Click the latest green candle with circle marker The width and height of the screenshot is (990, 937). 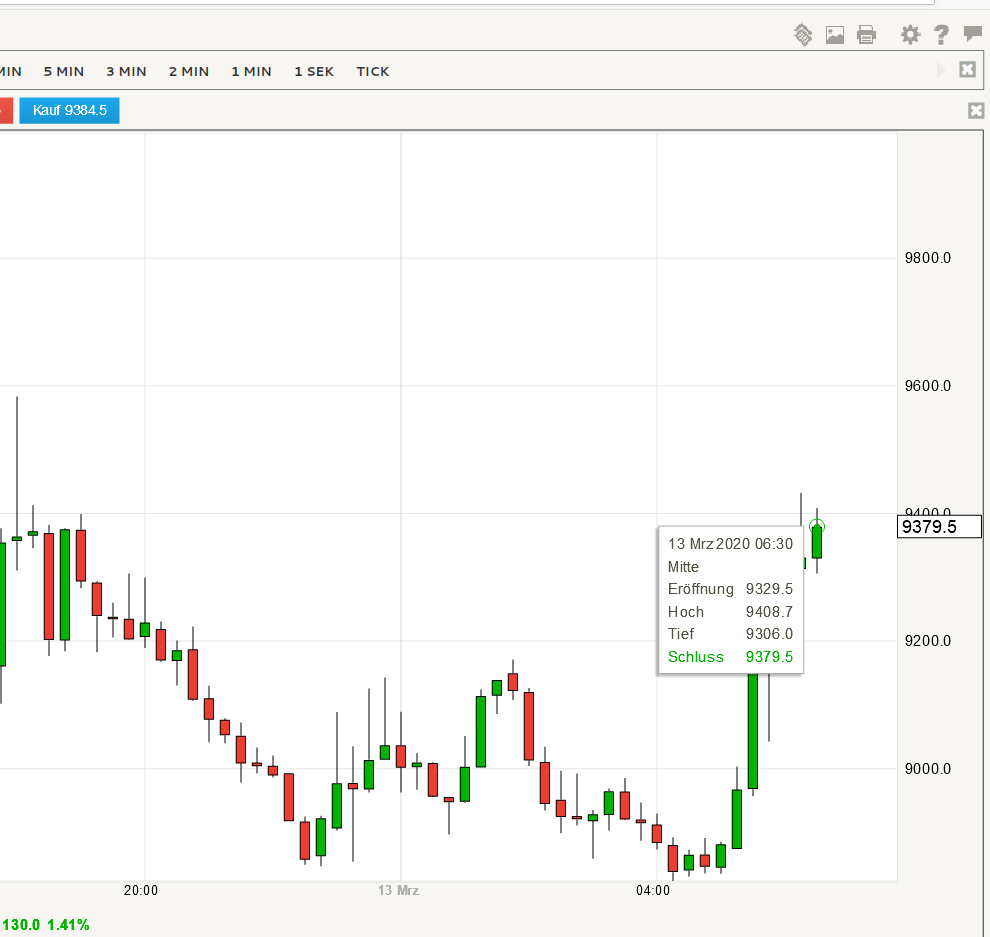point(817,541)
